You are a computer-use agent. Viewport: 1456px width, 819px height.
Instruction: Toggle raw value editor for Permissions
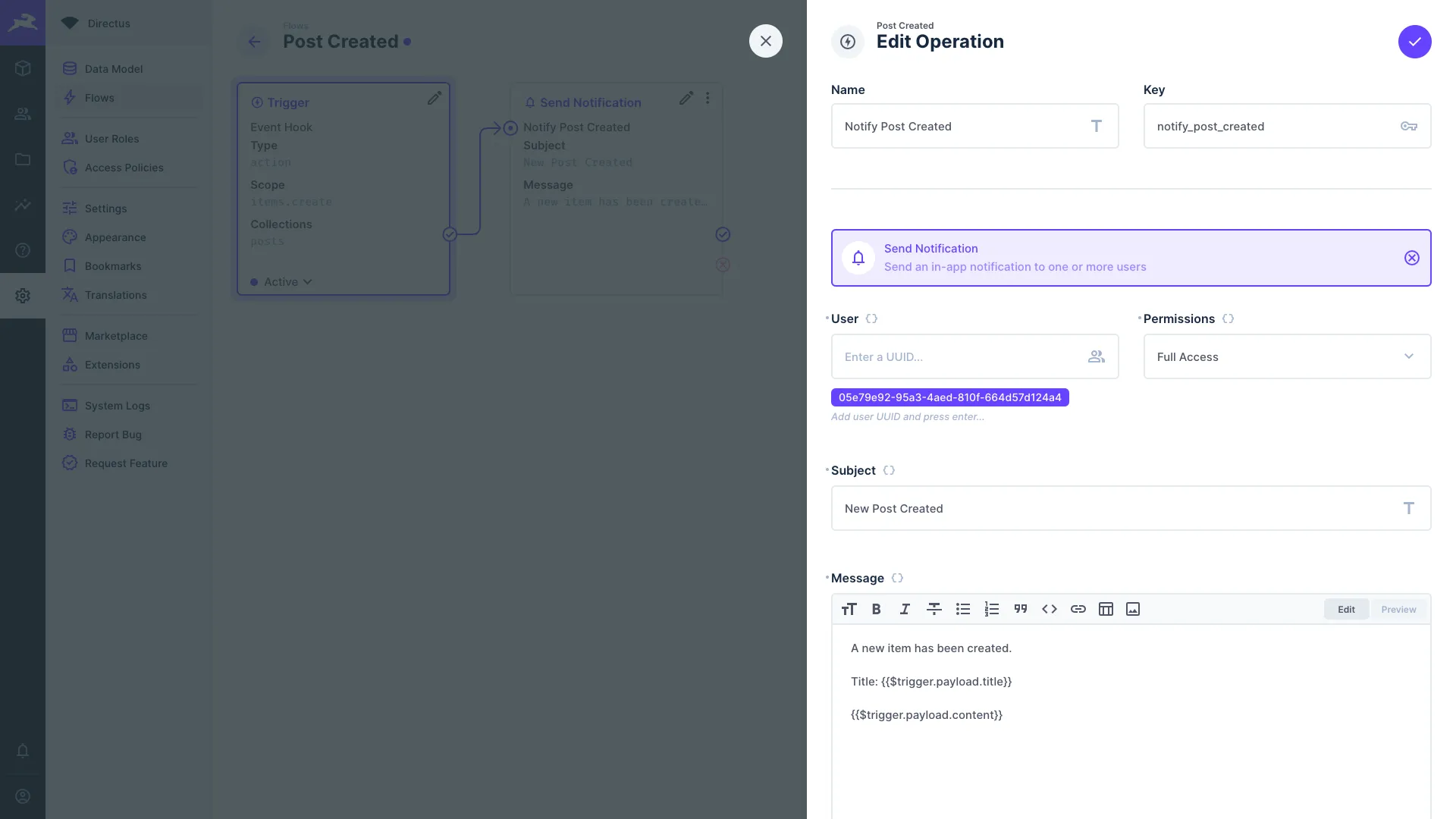(1228, 319)
